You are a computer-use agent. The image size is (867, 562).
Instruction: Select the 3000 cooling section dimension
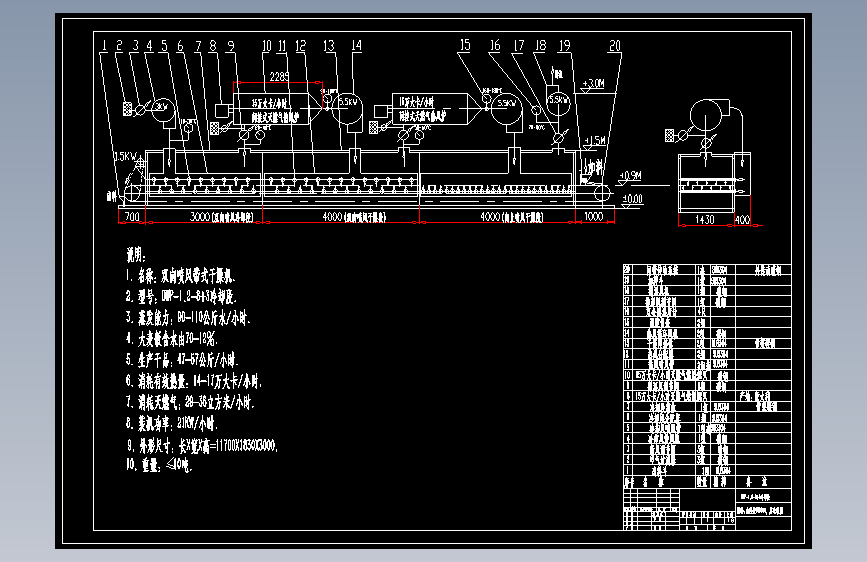click(221, 217)
